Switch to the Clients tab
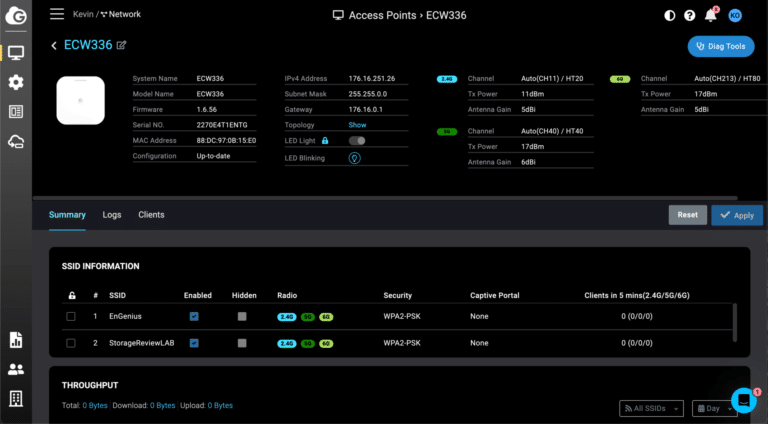 pos(151,215)
